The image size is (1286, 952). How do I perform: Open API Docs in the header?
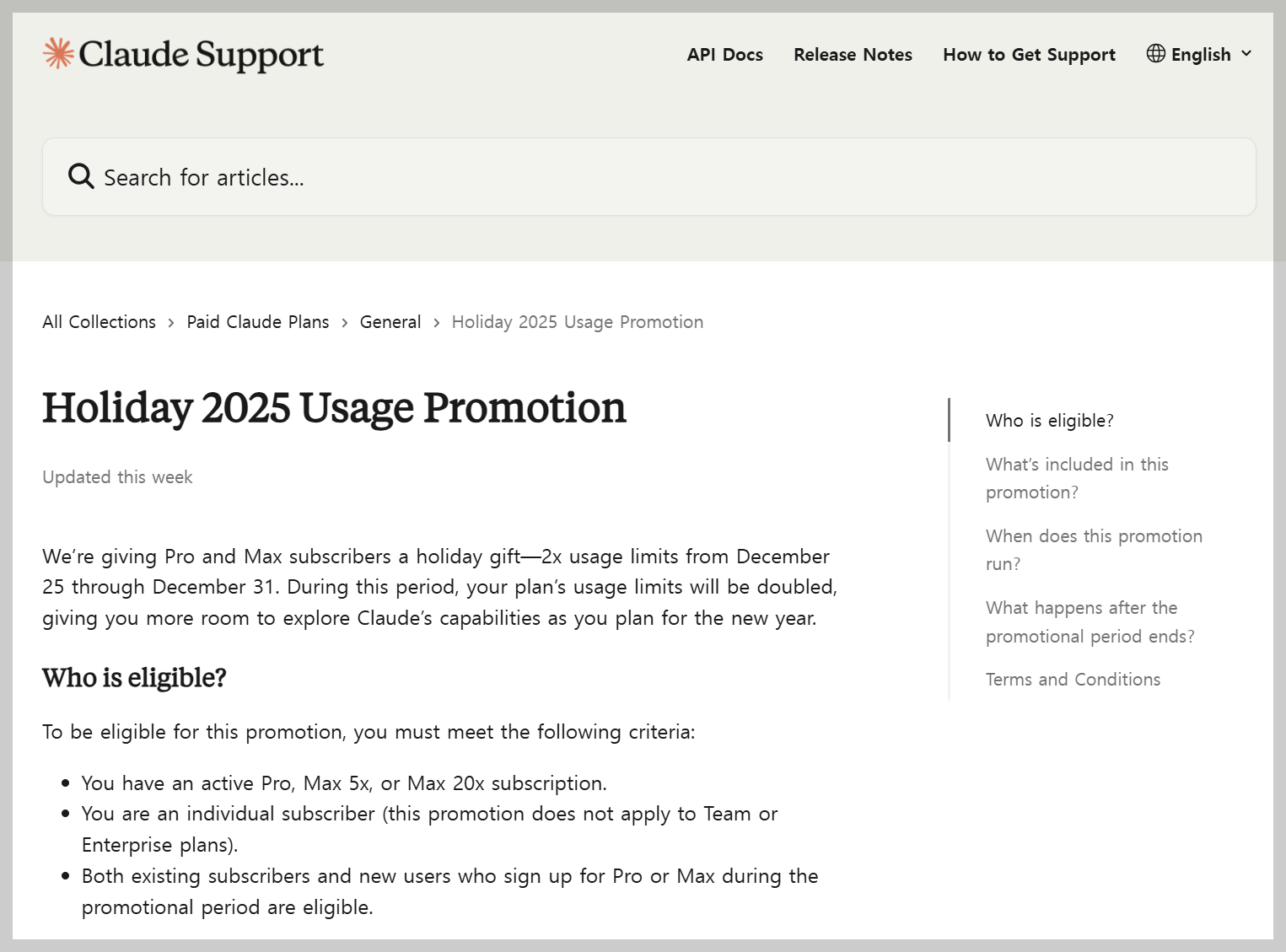click(x=725, y=55)
